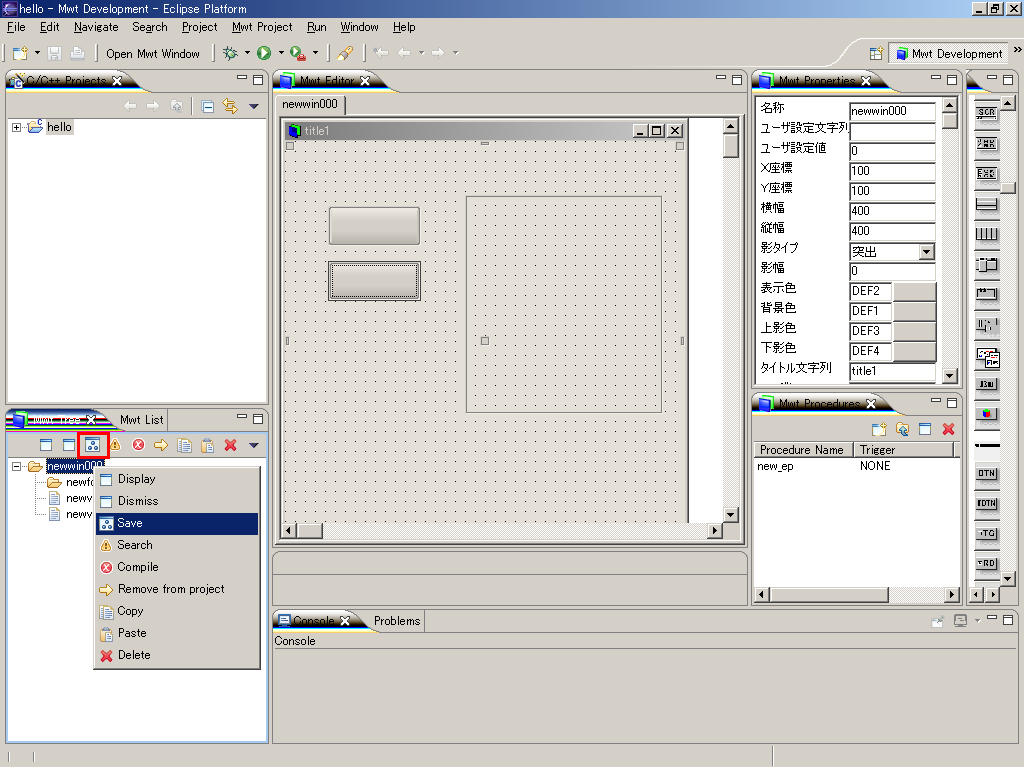Collapse the newwin000 node in Mwt Tree
The width and height of the screenshot is (1024, 768).
click(x=16, y=466)
